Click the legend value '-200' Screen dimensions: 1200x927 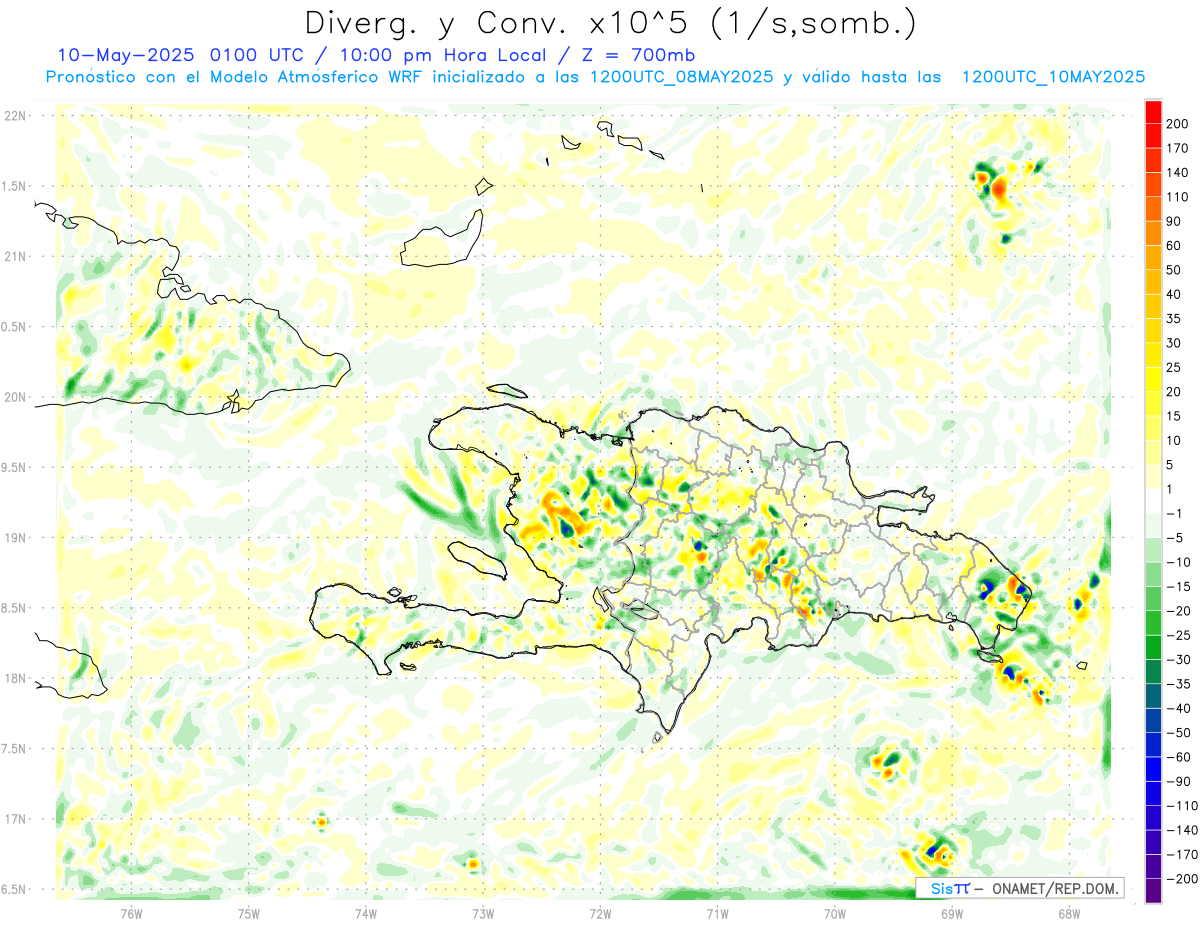(1182, 879)
